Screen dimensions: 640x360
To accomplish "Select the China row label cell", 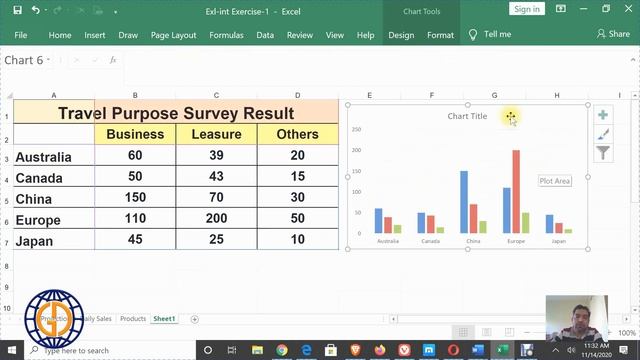I will [54, 198].
